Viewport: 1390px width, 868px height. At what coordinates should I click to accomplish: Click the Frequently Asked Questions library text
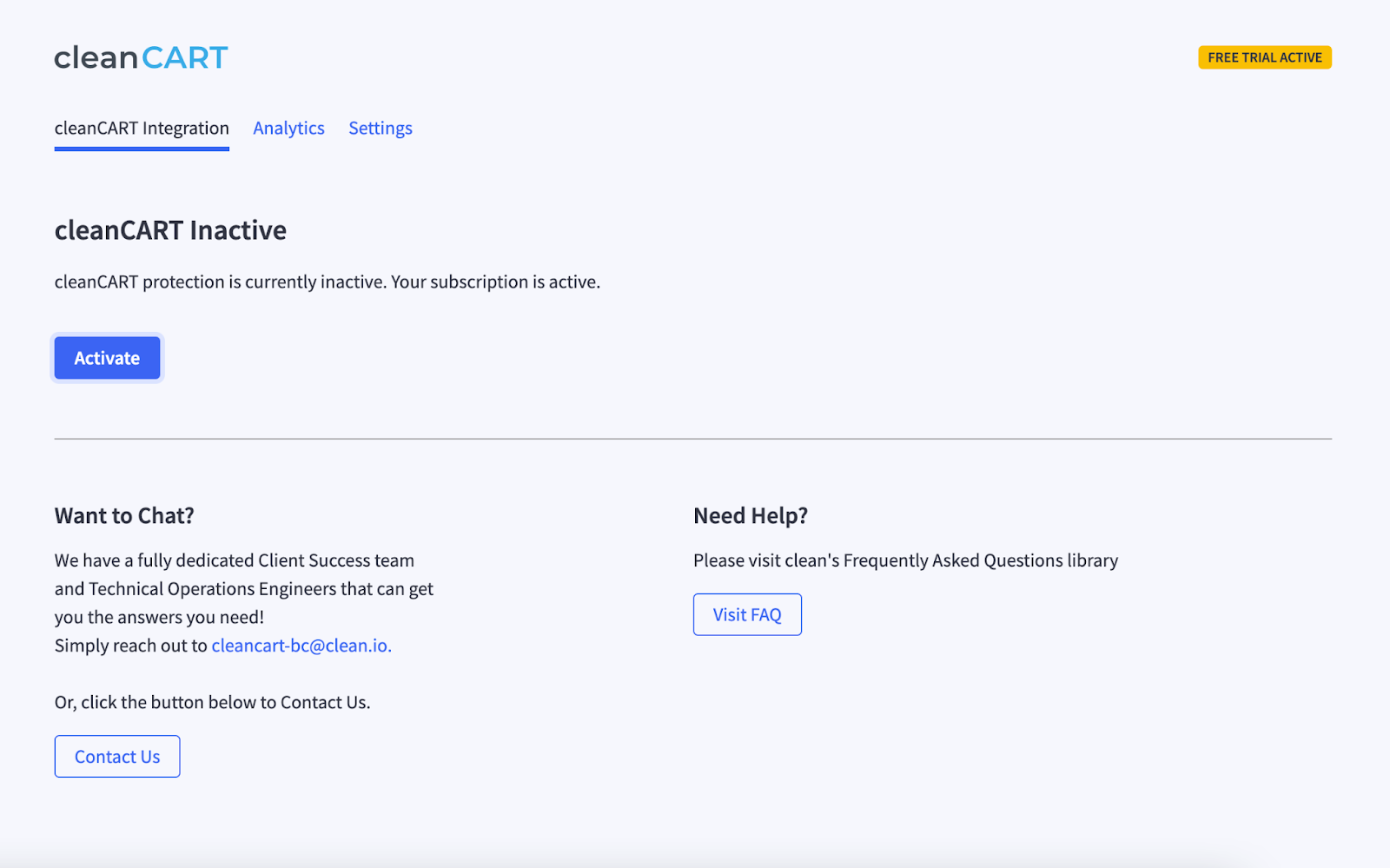tap(905, 560)
